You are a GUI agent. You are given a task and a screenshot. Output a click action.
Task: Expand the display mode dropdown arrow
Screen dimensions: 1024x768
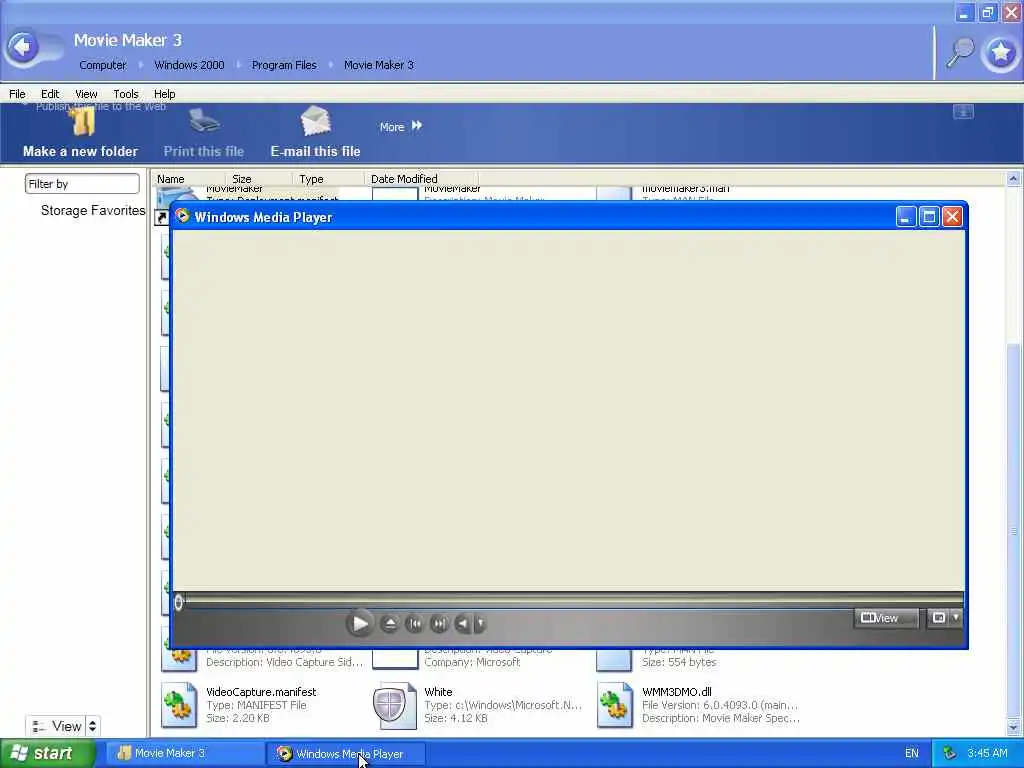tap(955, 617)
